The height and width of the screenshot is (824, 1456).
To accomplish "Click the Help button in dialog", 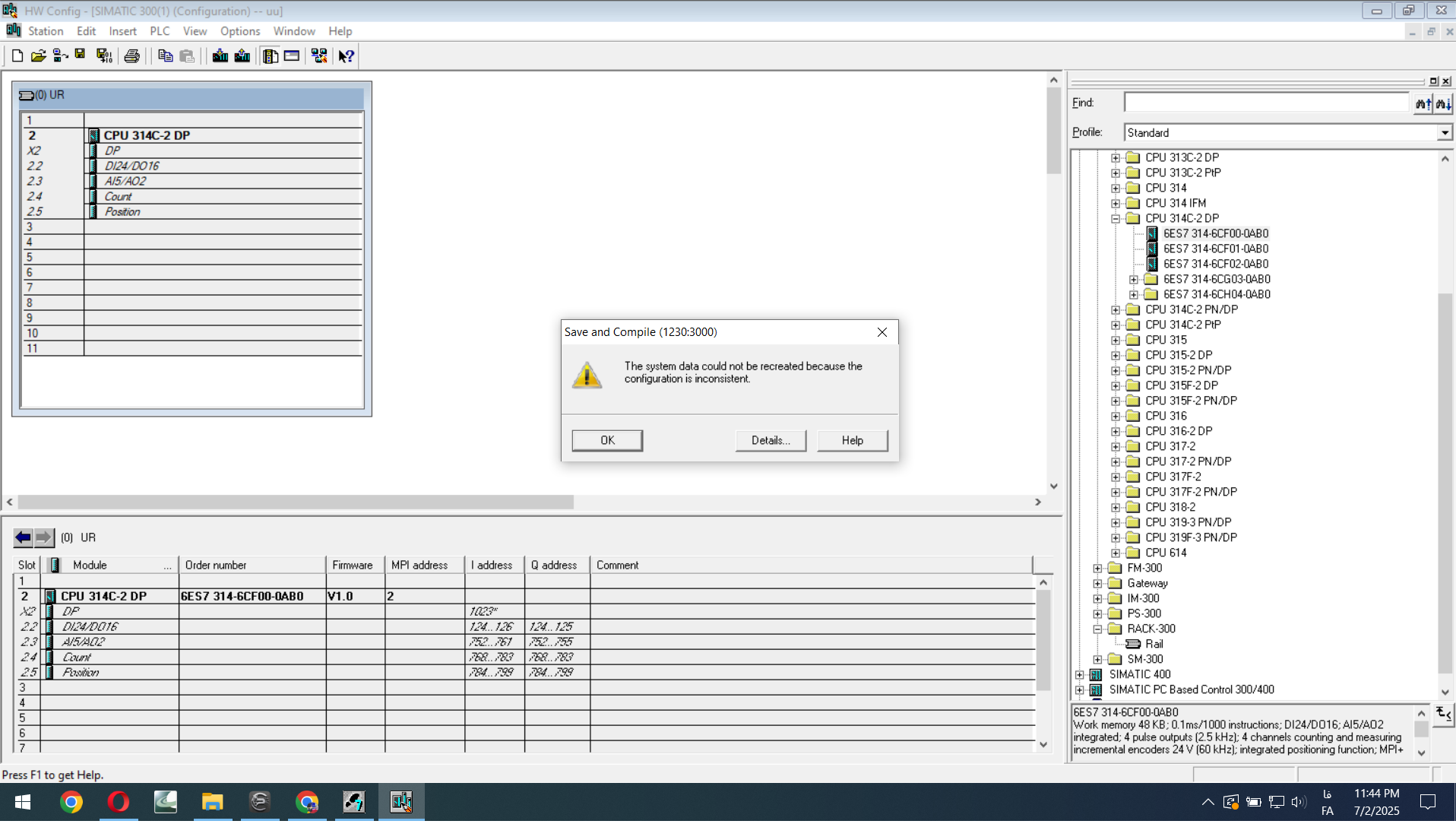I will pyautogui.click(x=853, y=441).
